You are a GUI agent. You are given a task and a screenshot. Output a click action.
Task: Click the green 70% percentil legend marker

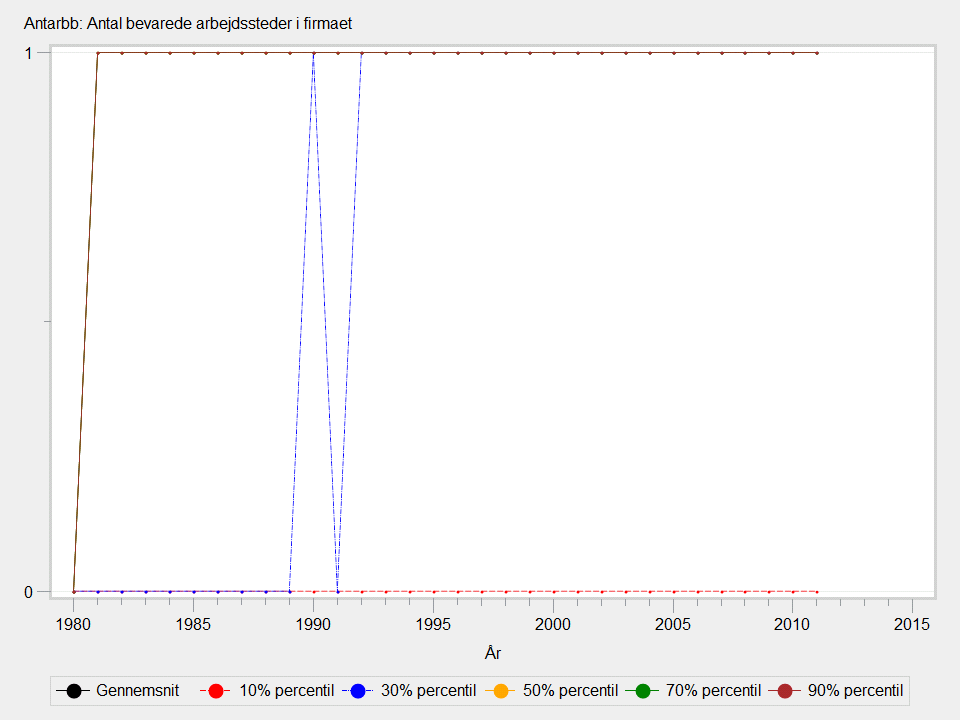[x=643, y=691]
